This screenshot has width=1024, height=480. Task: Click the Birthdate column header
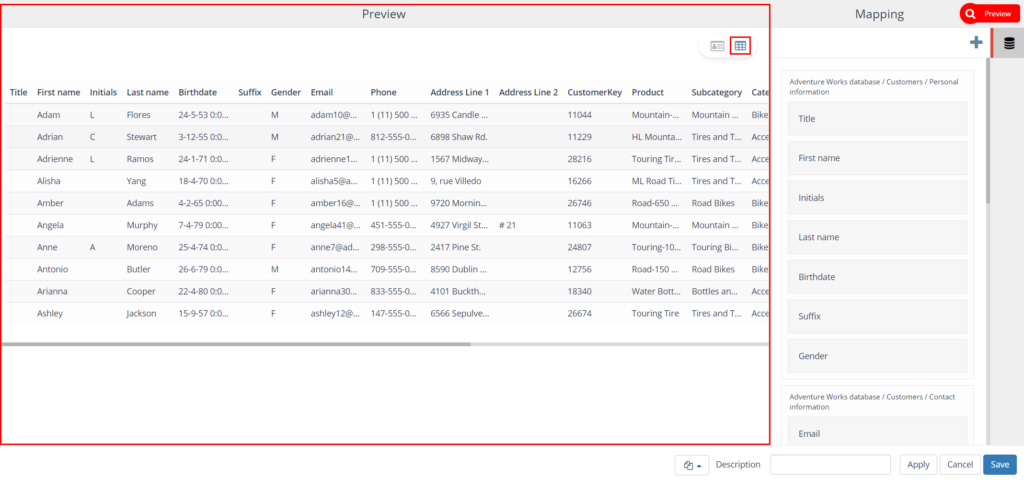coord(198,93)
